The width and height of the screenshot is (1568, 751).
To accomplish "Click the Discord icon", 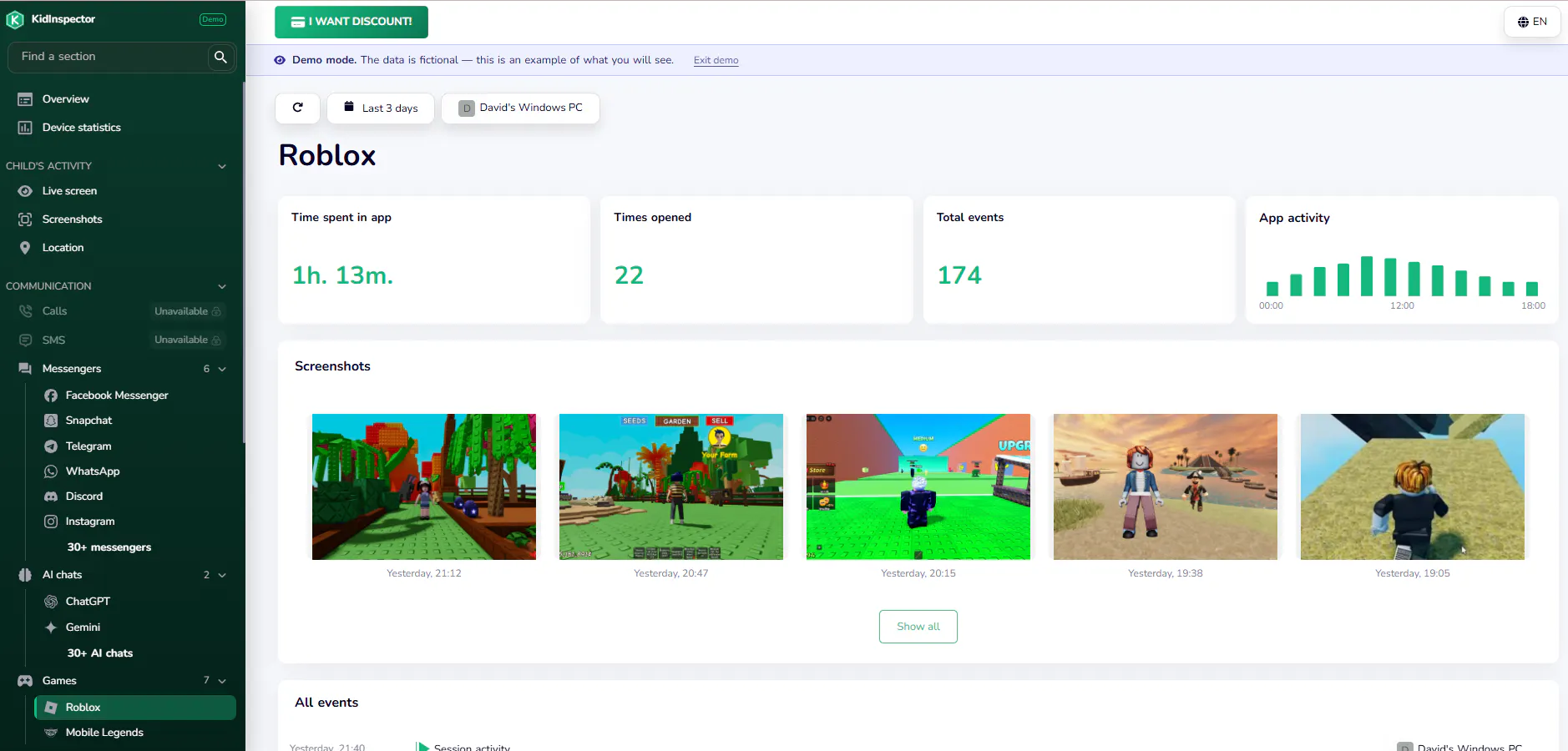I will [x=51, y=496].
